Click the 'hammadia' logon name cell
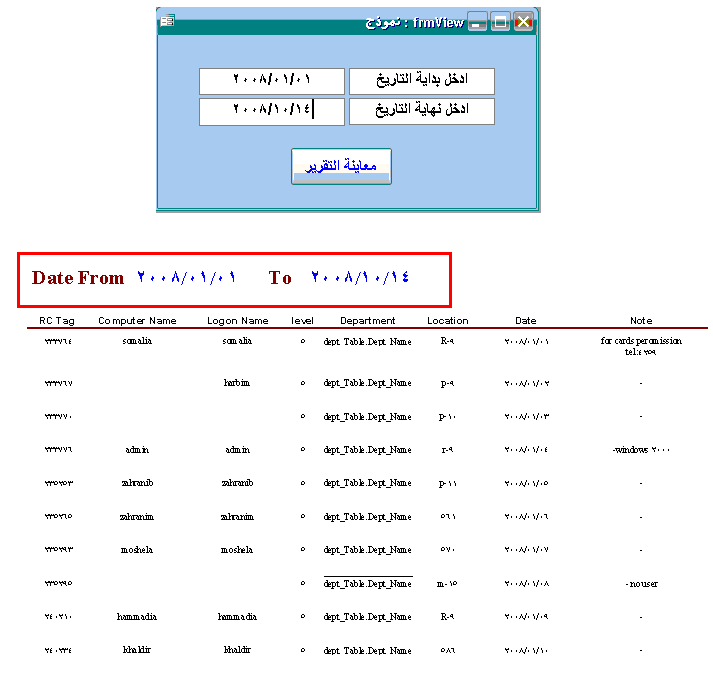Screen dimensions: 713x674 click(x=237, y=617)
